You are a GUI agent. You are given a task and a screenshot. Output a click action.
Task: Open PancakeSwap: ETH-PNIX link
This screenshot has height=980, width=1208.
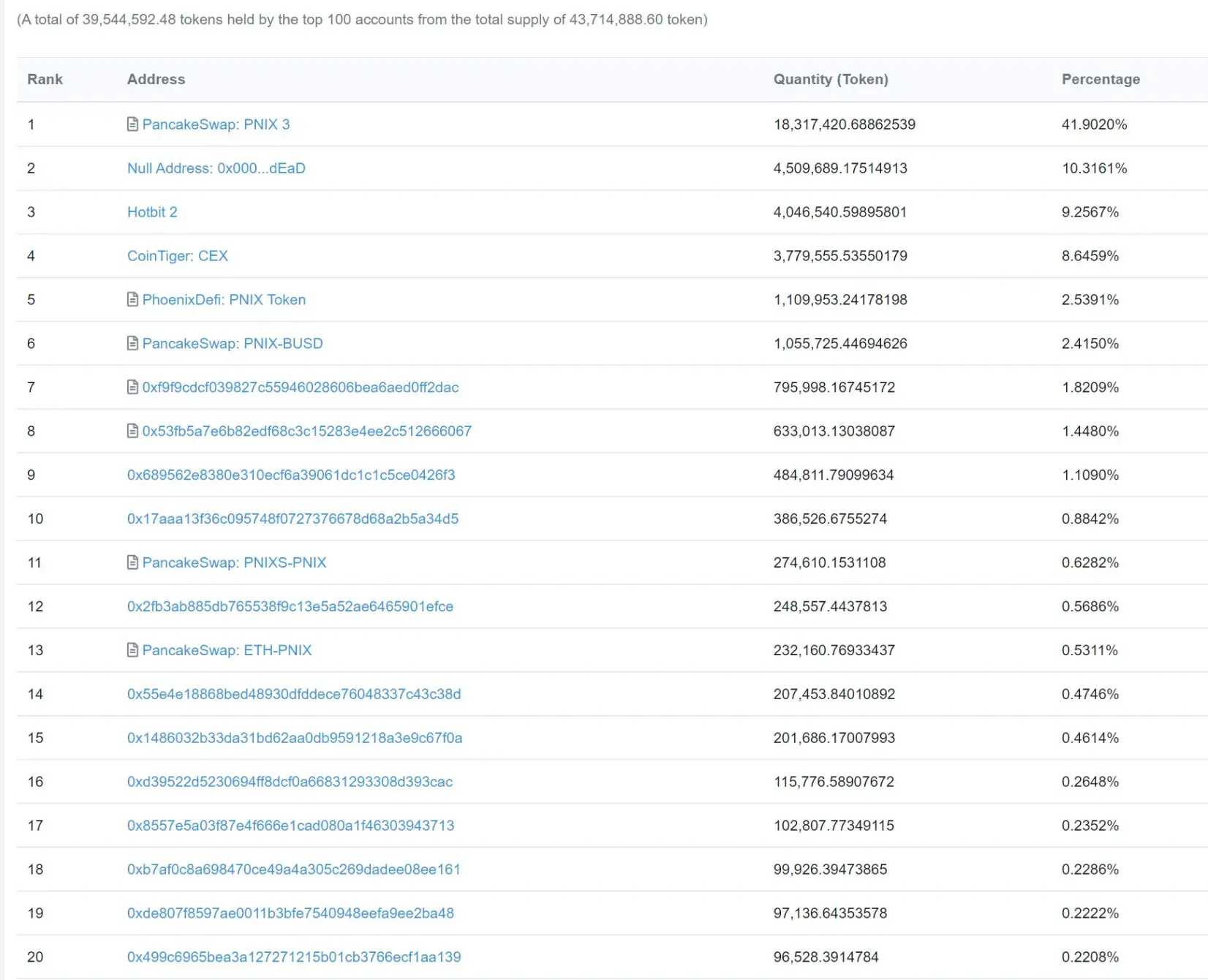tap(227, 651)
